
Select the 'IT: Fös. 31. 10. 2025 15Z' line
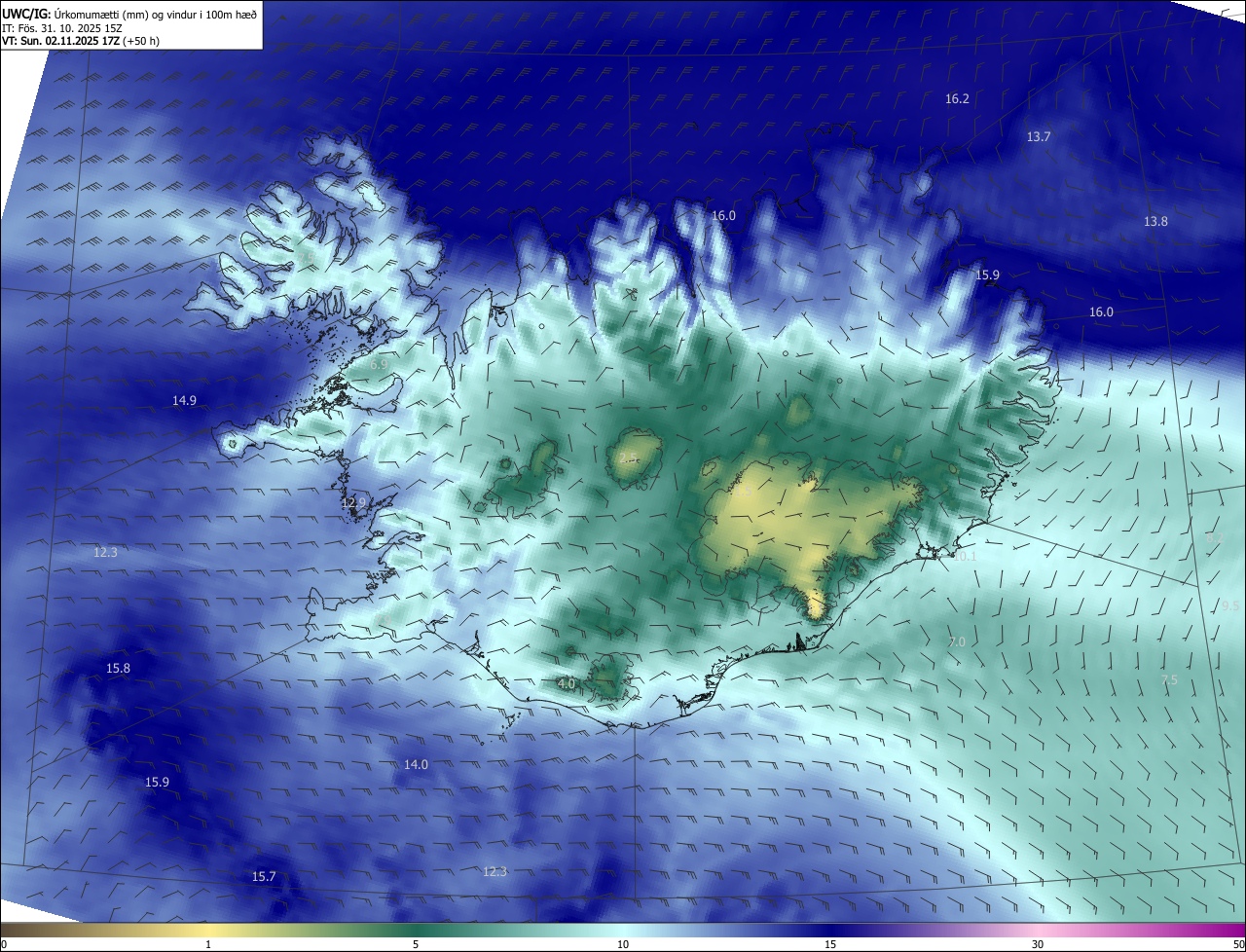[61, 27]
